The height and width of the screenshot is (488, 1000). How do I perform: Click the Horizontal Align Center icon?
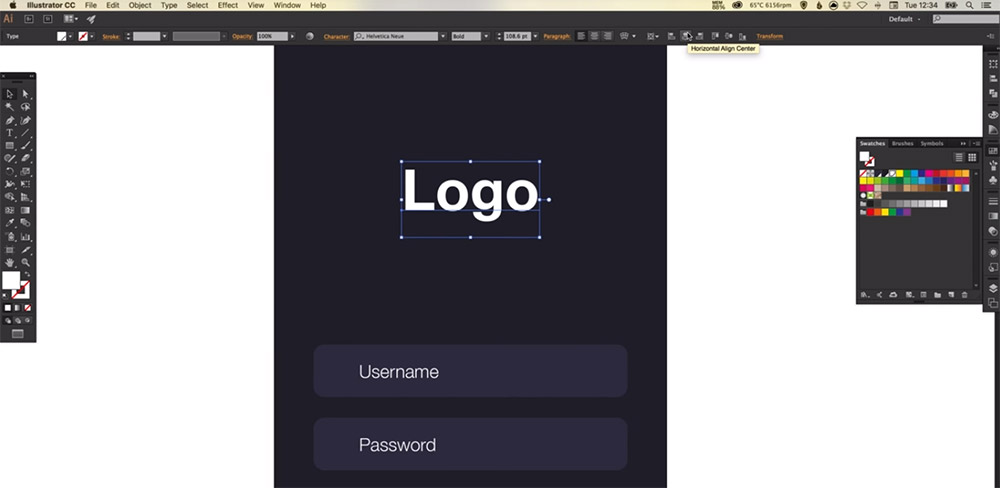(x=686, y=36)
